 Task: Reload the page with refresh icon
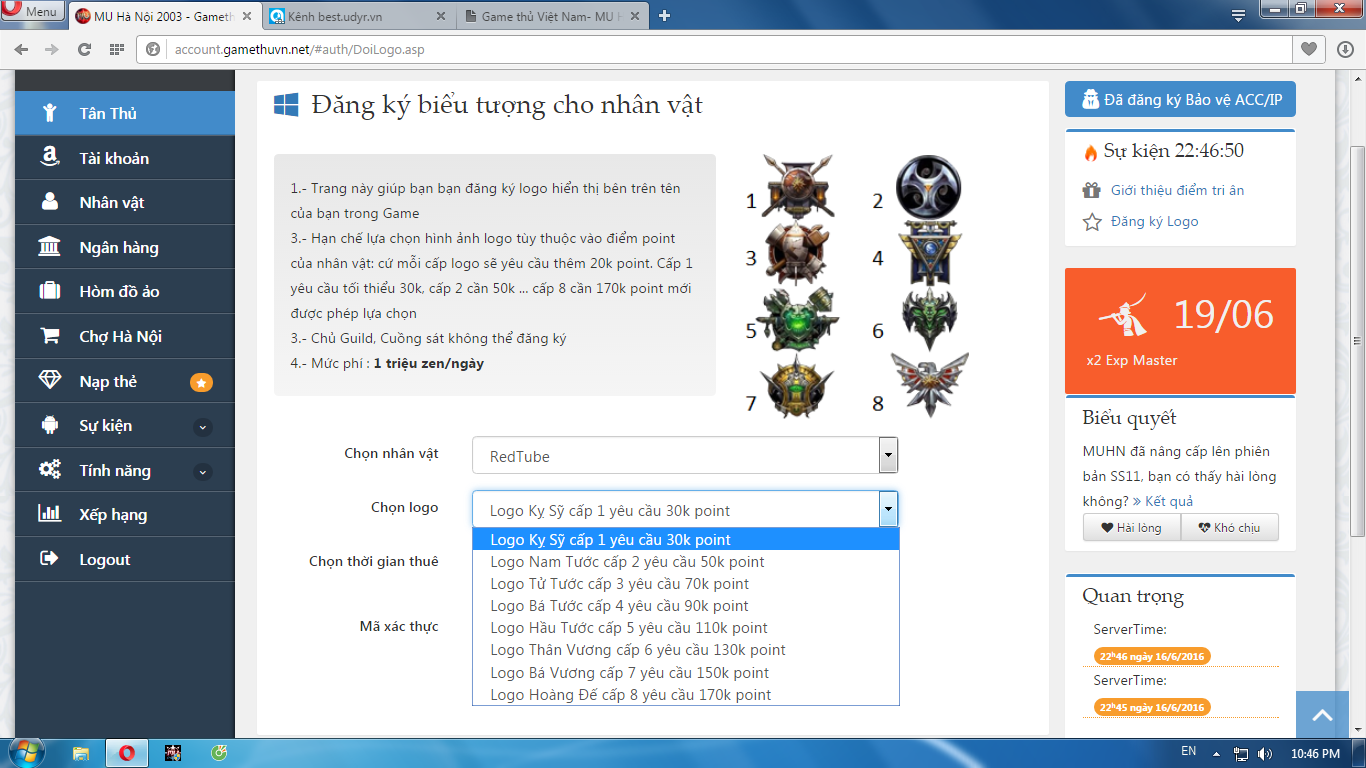85,49
